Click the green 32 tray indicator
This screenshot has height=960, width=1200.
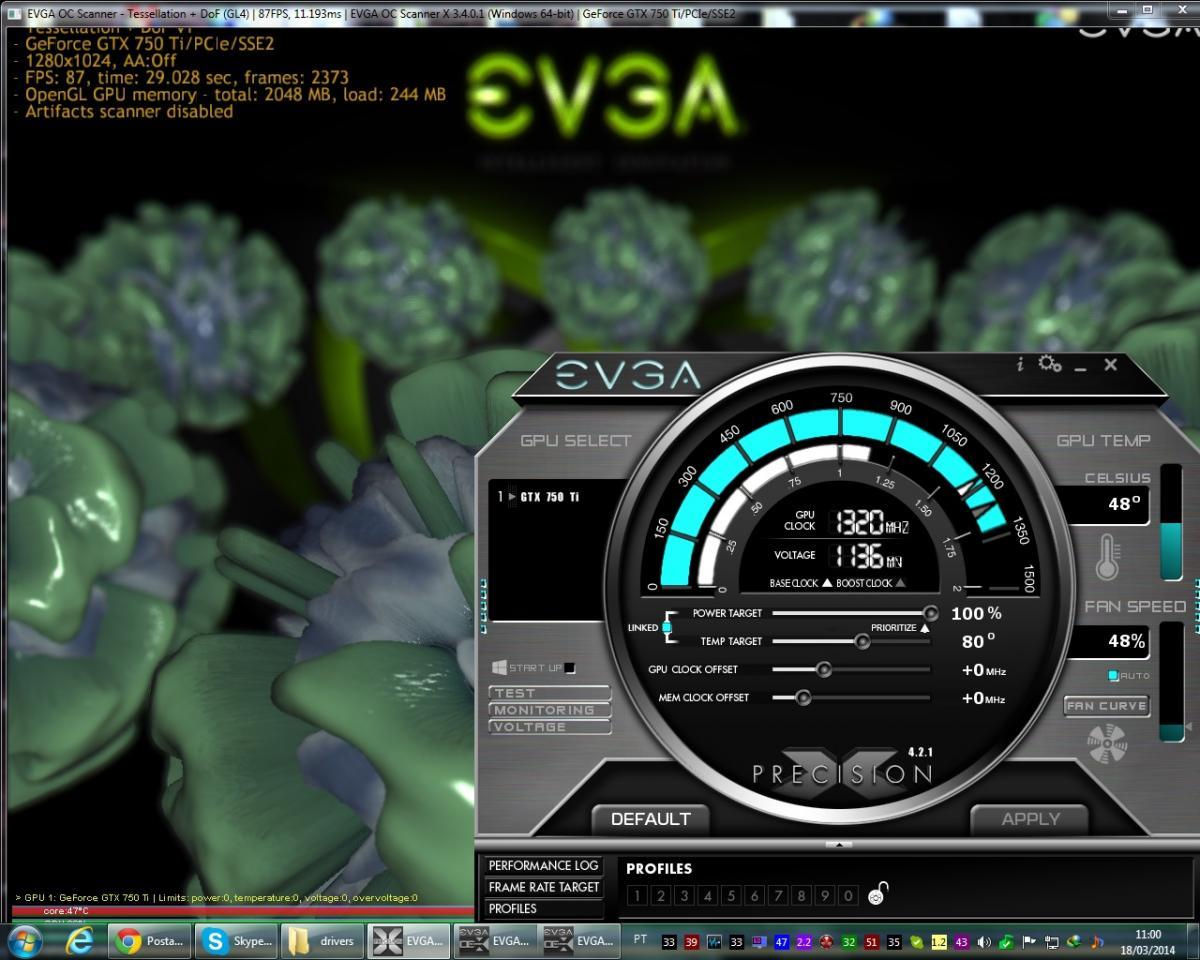(x=849, y=942)
